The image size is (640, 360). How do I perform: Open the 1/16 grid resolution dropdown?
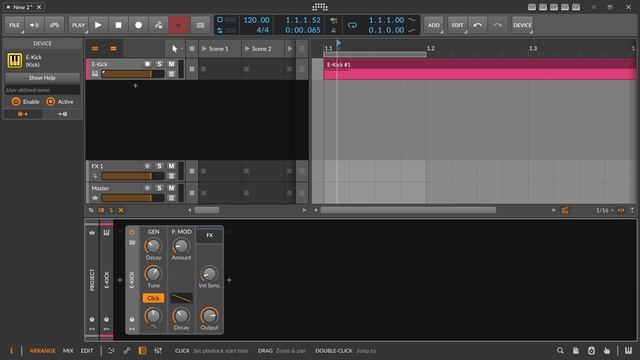click(x=604, y=210)
